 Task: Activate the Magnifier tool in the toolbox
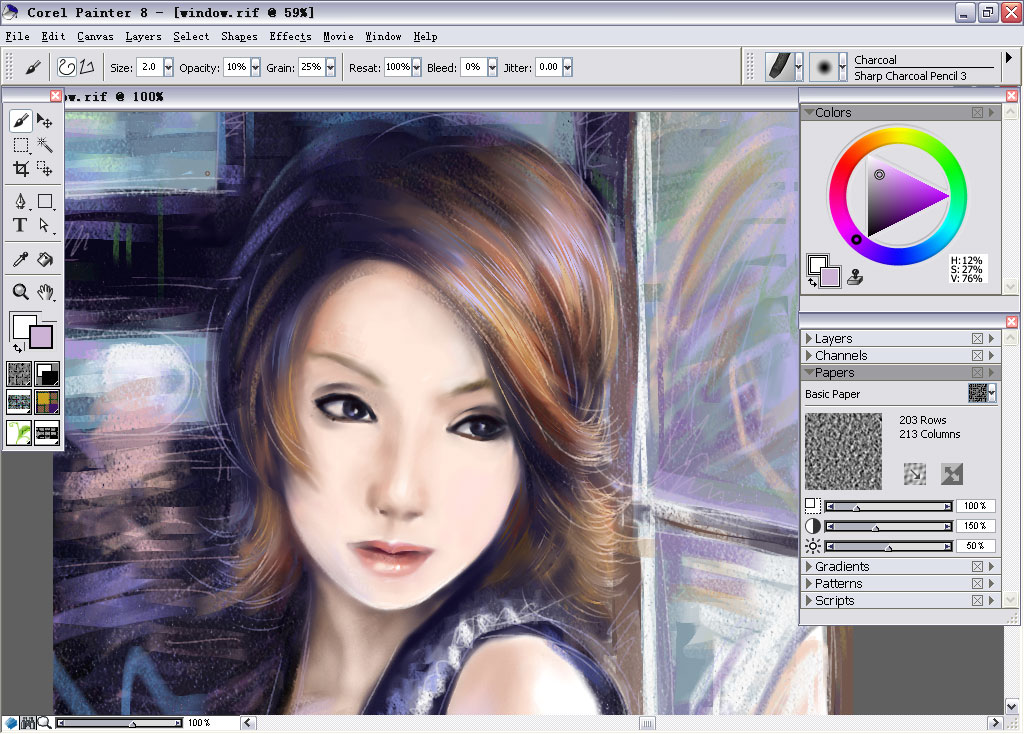tap(20, 292)
